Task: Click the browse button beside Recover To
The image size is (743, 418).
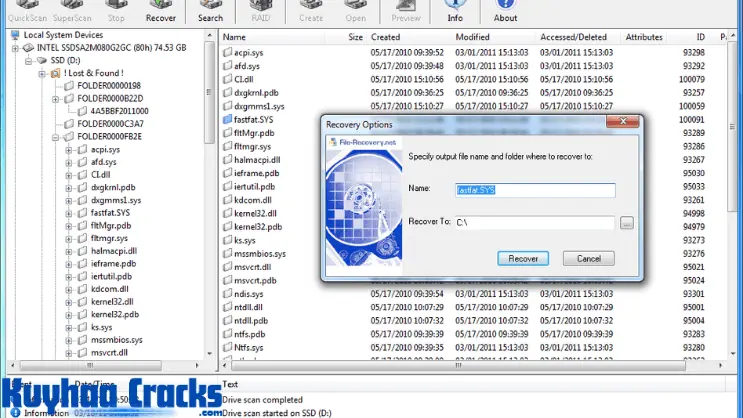Action: (626, 223)
